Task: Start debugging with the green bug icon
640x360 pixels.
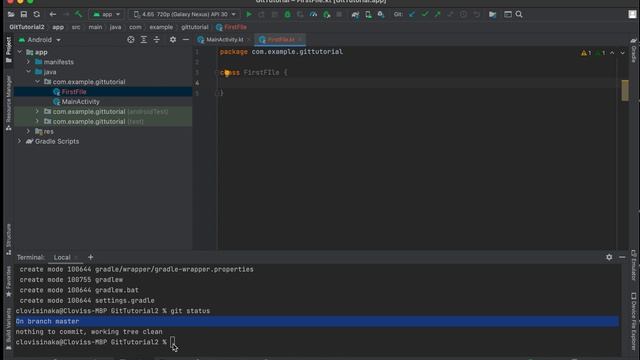Action: [x=287, y=14]
